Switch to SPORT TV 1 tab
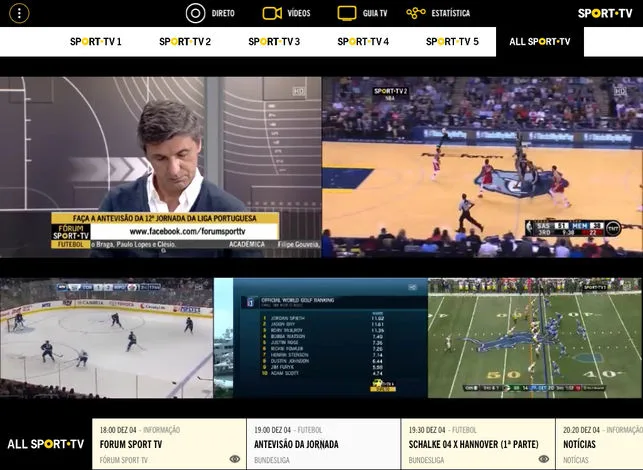Image resolution: width=643 pixels, height=470 pixels. pos(96,41)
